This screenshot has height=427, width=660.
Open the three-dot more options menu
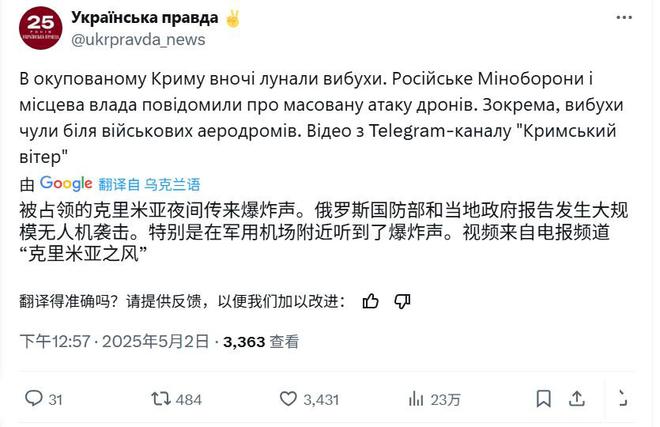(x=624, y=18)
